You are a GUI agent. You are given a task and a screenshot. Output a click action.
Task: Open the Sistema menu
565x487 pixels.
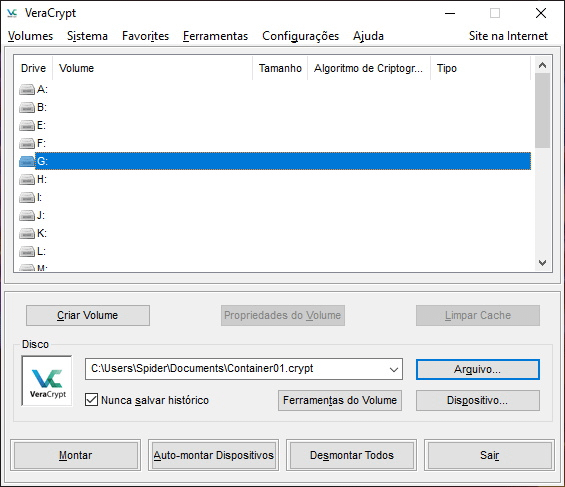[87, 36]
